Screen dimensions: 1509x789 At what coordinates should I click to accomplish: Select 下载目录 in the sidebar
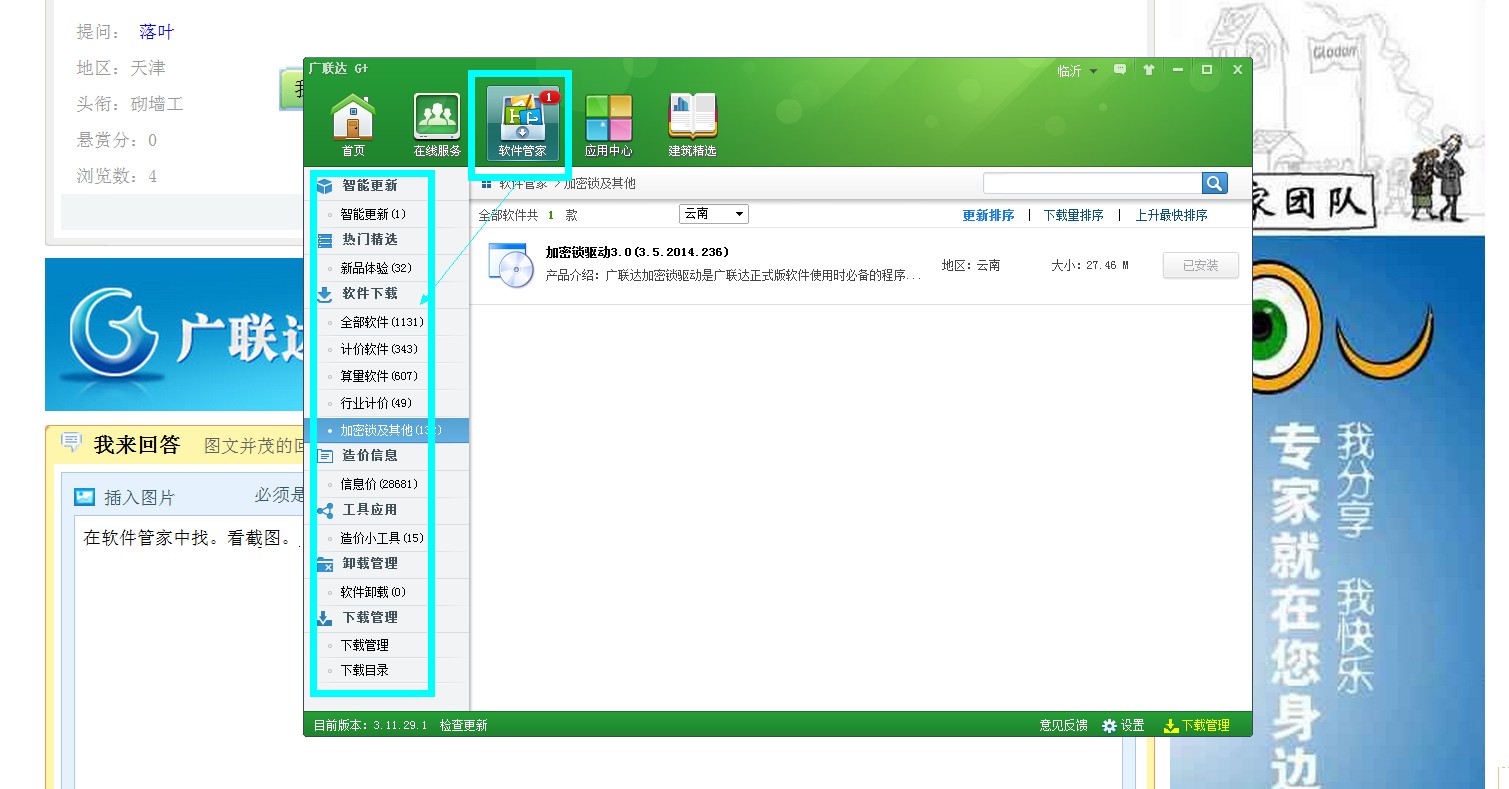coord(365,670)
